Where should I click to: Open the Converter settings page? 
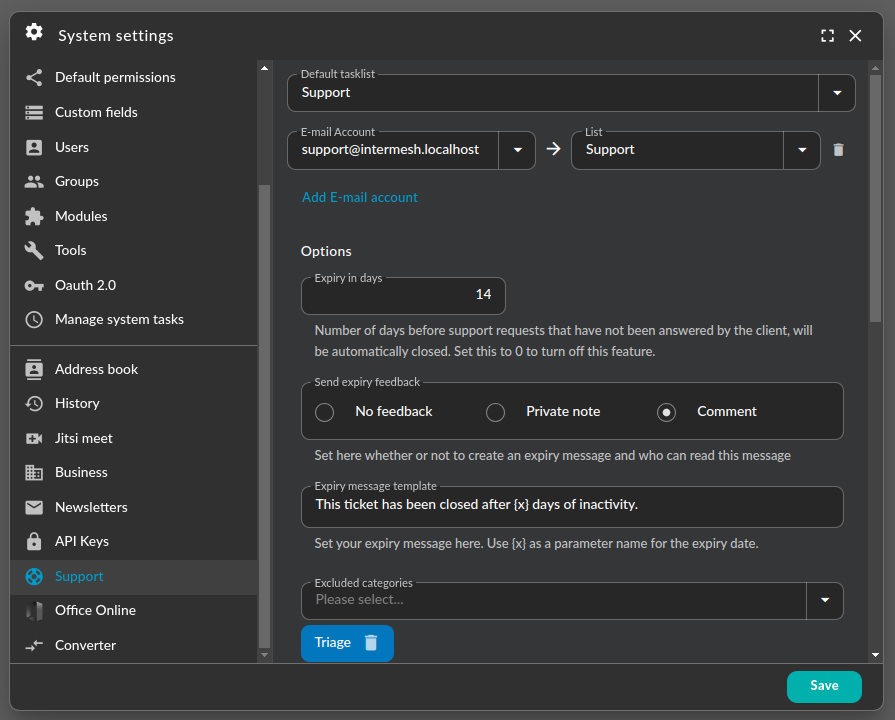[134, 645]
